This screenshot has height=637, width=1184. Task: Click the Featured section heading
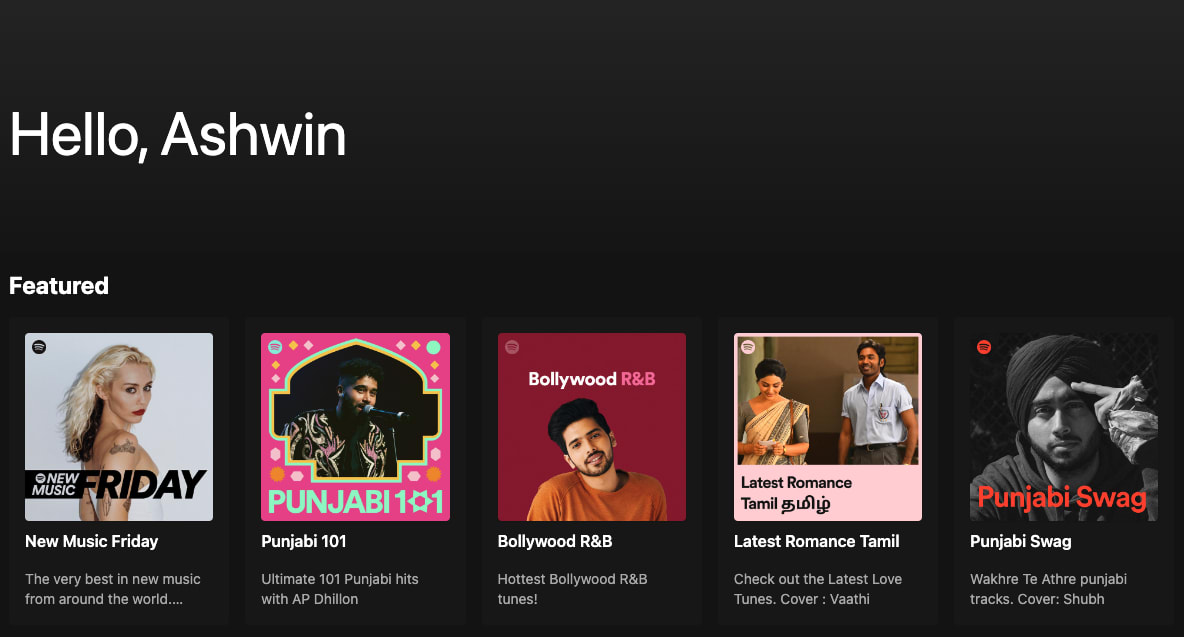pos(59,286)
